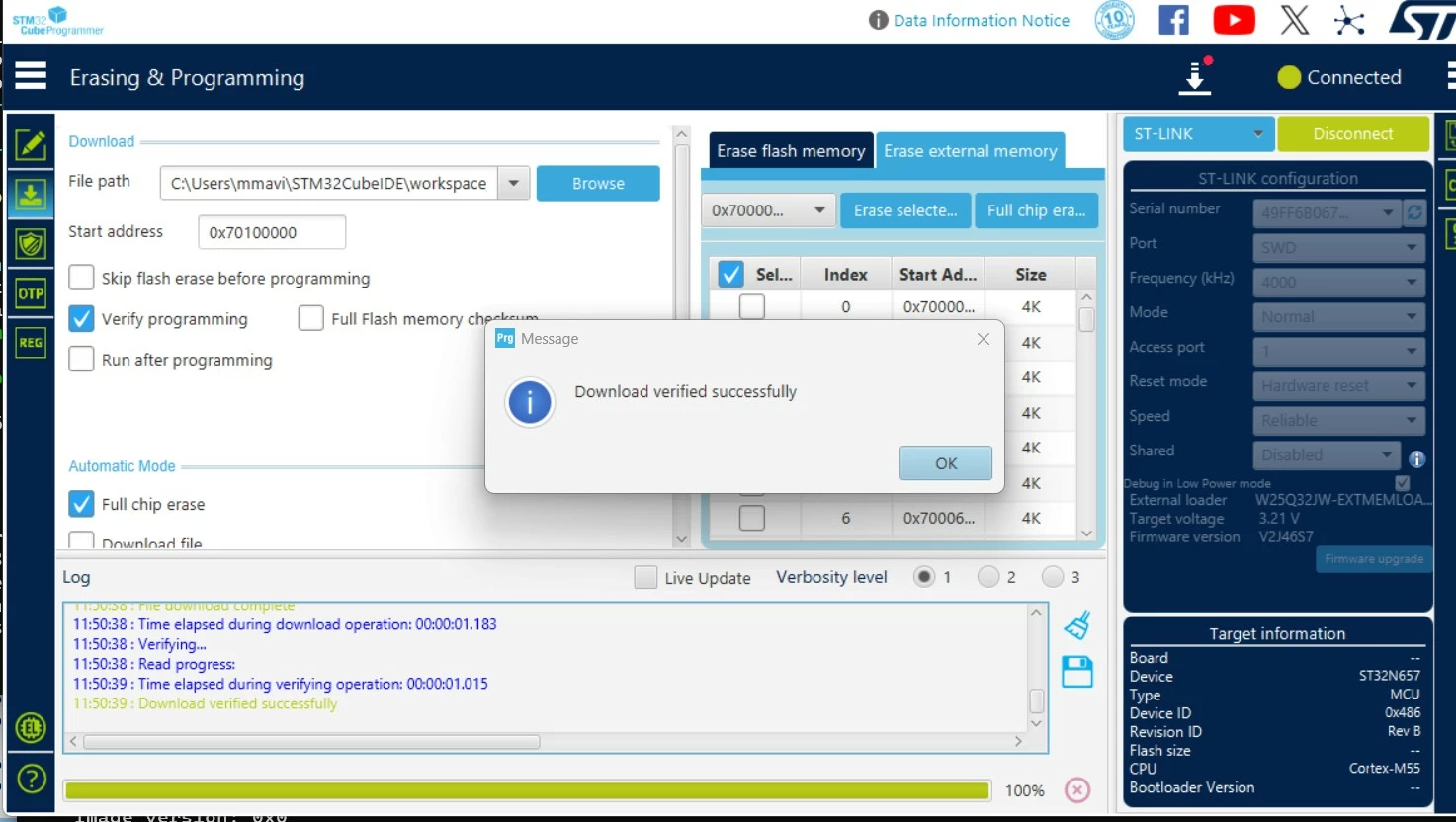The height and width of the screenshot is (822, 1456).
Task: Open OTP sidebar icon
Action: [31, 293]
